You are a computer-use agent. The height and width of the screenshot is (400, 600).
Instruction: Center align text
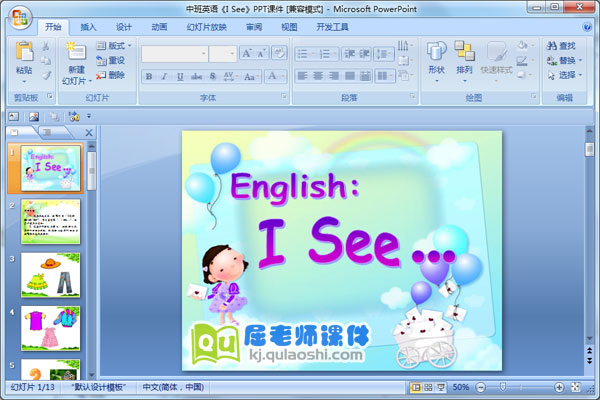point(318,76)
